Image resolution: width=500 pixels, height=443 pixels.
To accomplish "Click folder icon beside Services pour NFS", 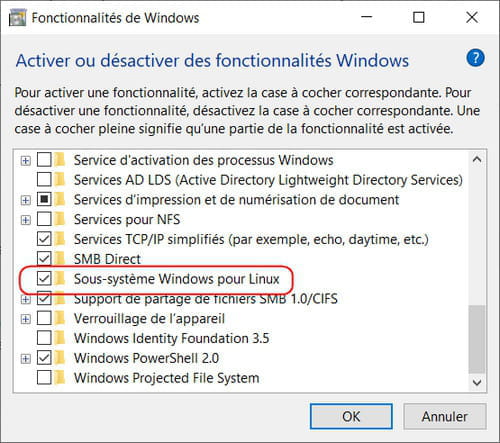I will 60,219.
